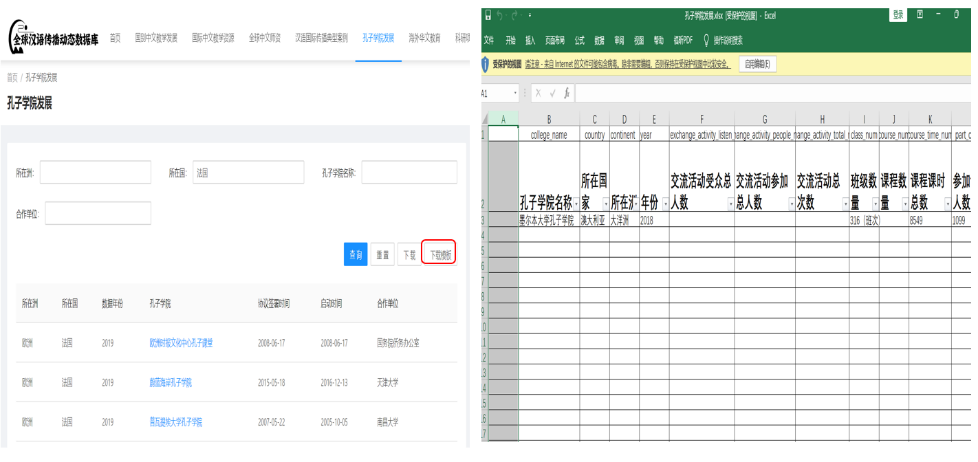
Task: Click the 下载模板 button
Action: (x=439, y=254)
